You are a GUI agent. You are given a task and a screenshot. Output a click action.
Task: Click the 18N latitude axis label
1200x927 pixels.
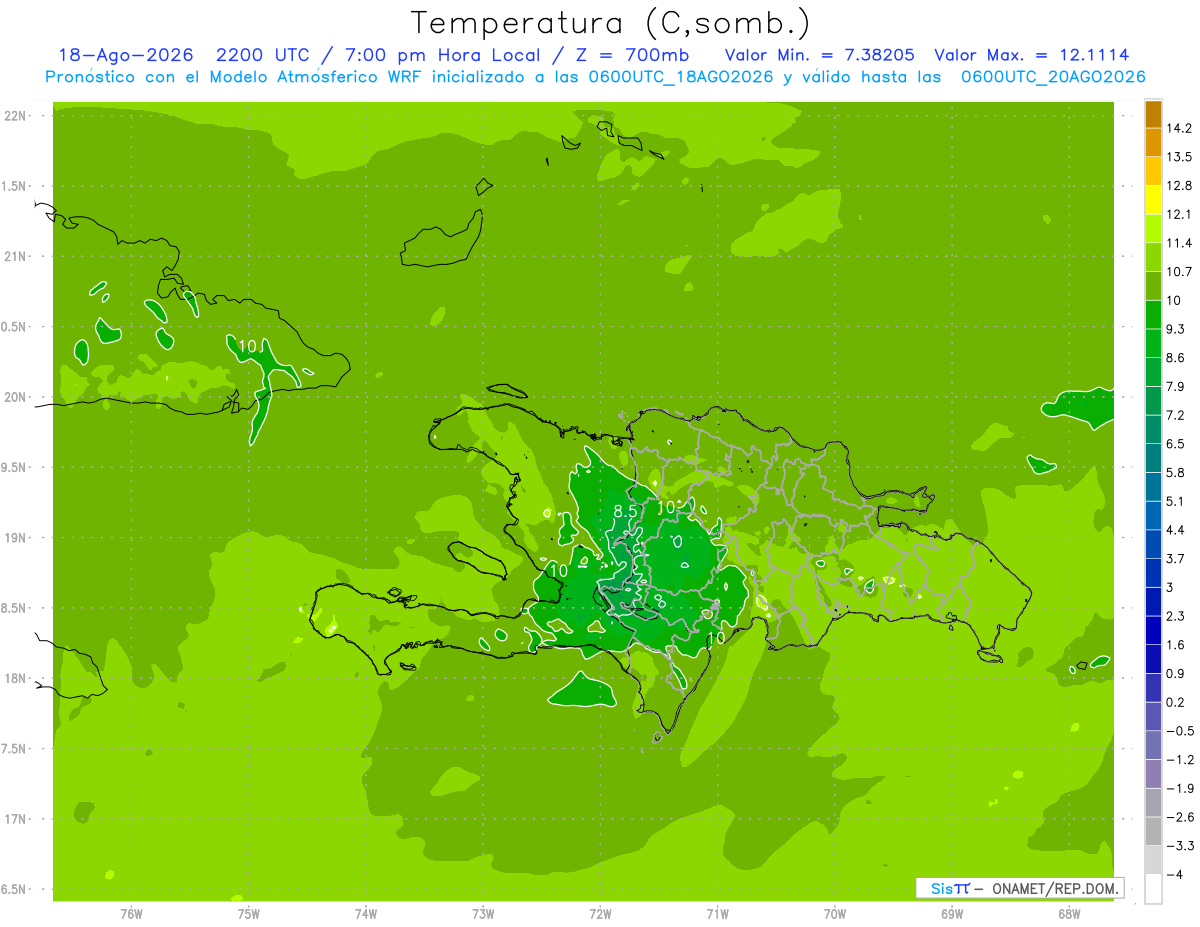pos(16,679)
